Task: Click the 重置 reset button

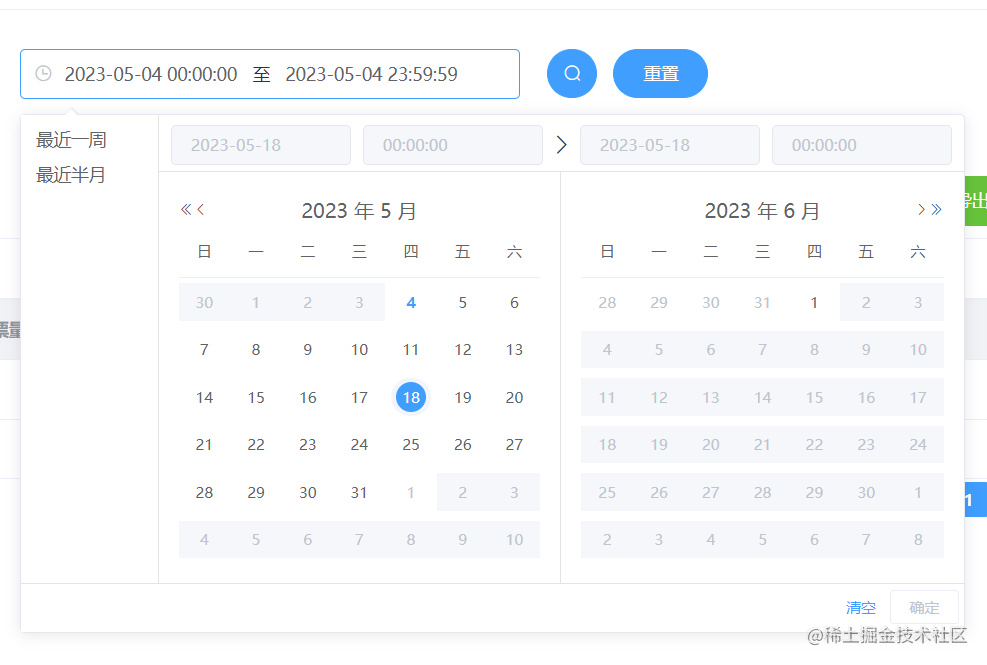Action: point(660,73)
